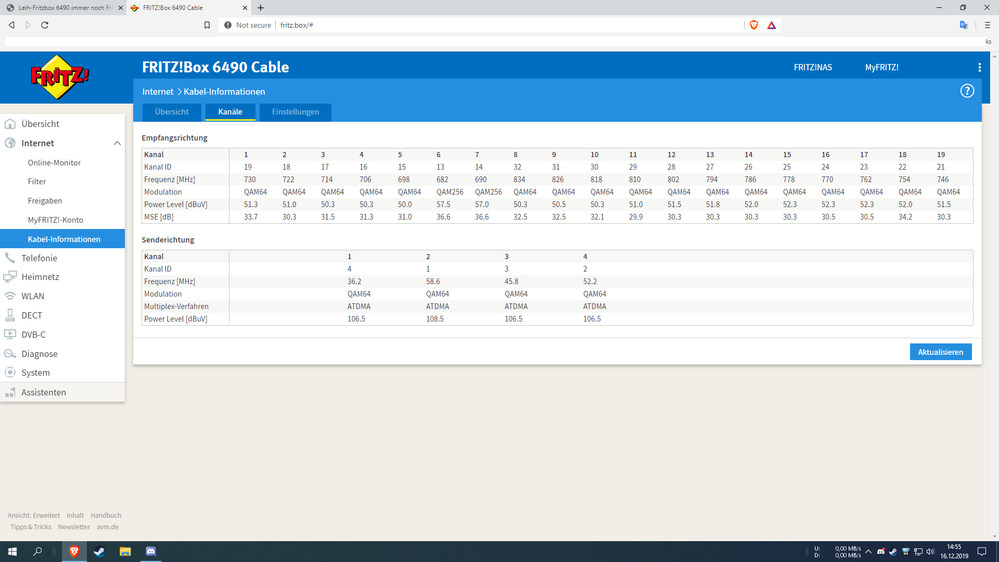Click the browser back arrow
Screen dimensions: 999x562
coord(11,25)
